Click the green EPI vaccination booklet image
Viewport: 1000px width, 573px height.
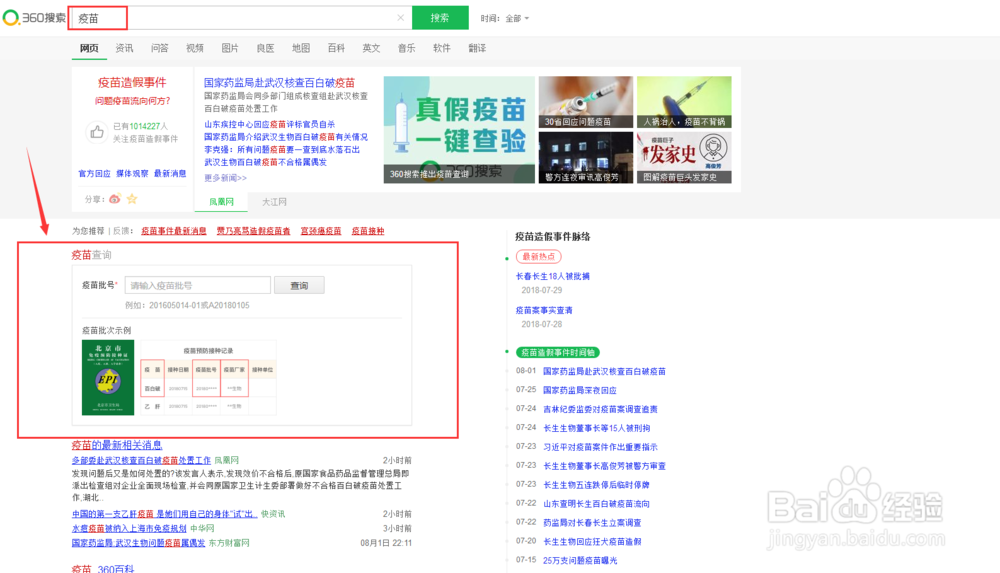click(x=108, y=377)
